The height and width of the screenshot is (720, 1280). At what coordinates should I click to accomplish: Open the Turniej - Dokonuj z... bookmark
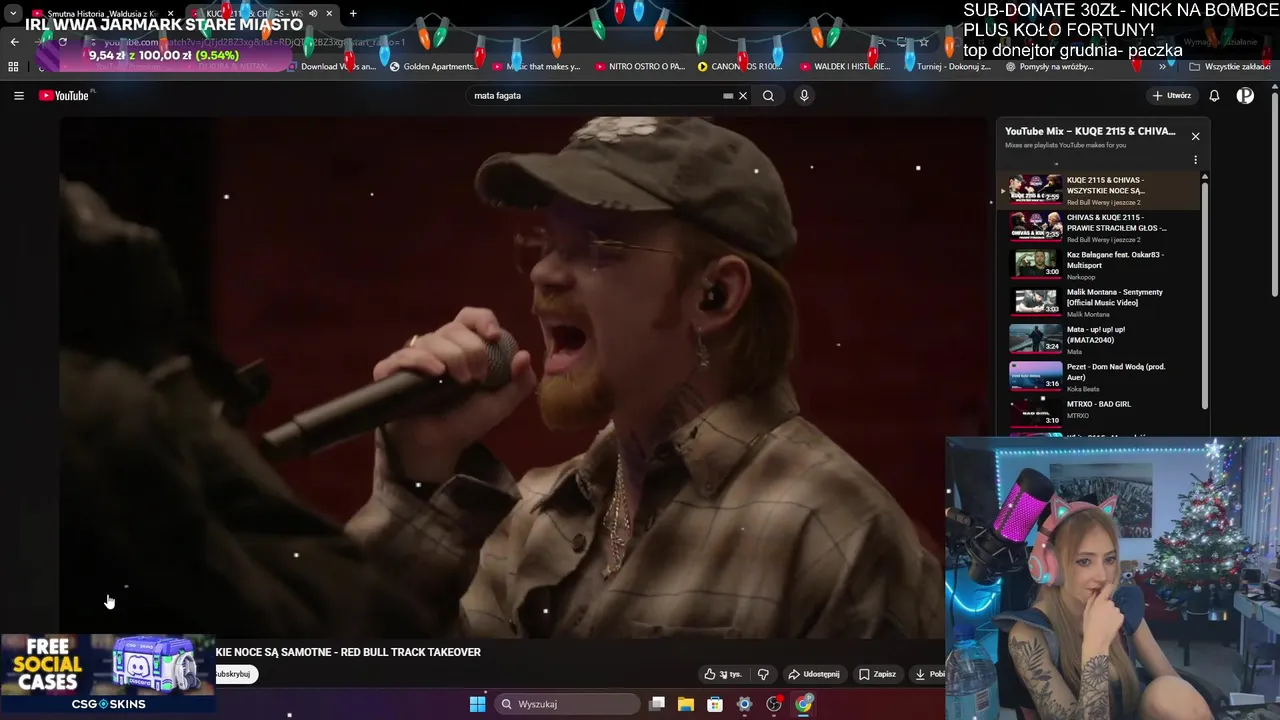947,67
